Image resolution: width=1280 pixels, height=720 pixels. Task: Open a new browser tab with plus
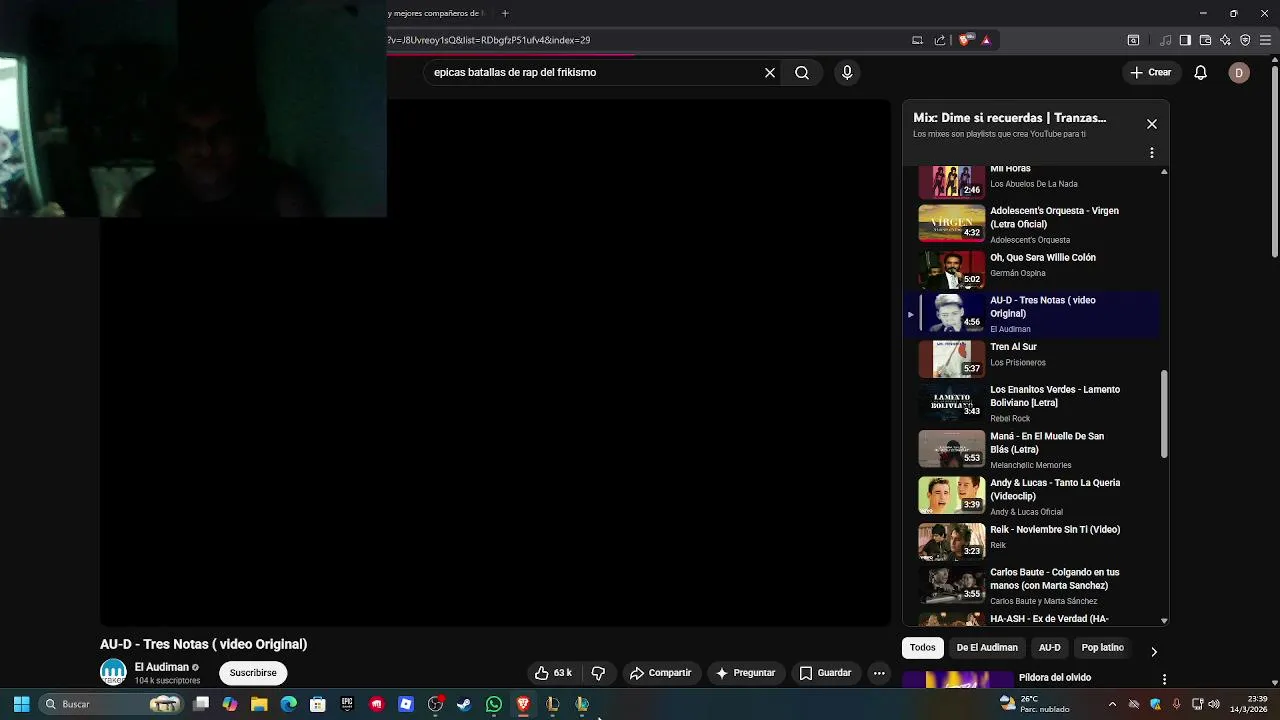click(x=505, y=13)
